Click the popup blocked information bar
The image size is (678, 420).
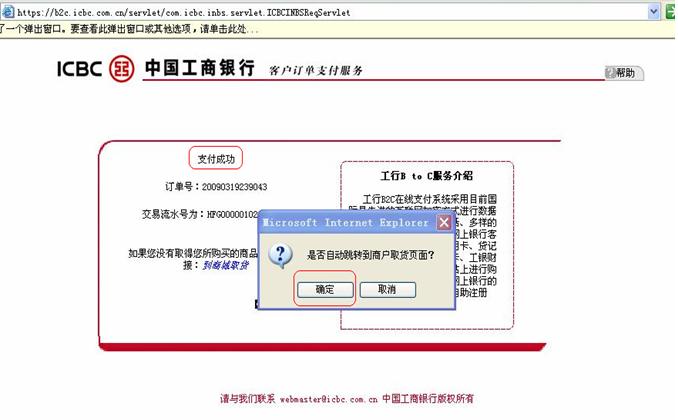pos(337,29)
